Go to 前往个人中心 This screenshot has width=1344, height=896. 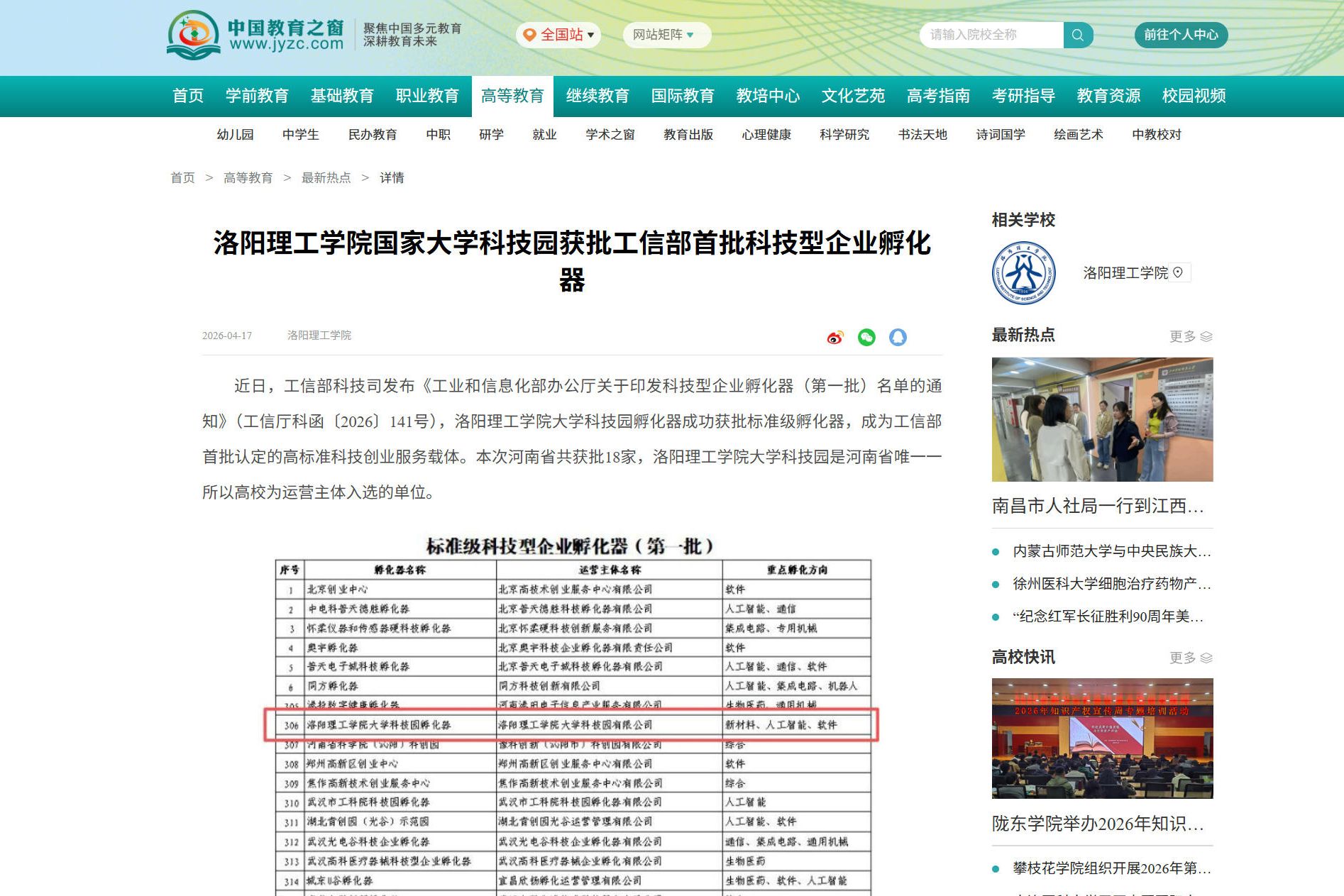[1181, 35]
